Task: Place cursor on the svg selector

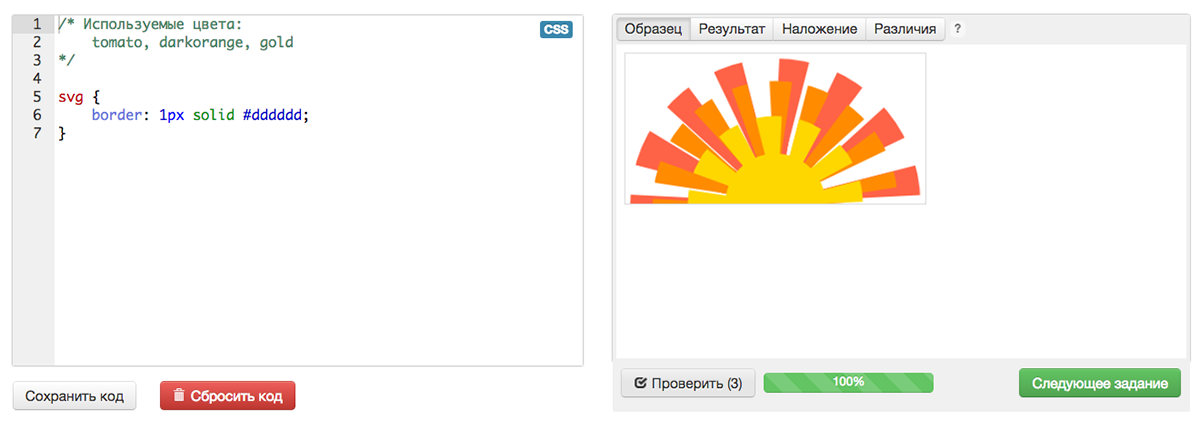Action: pyautogui.click(x=70, y=97)
